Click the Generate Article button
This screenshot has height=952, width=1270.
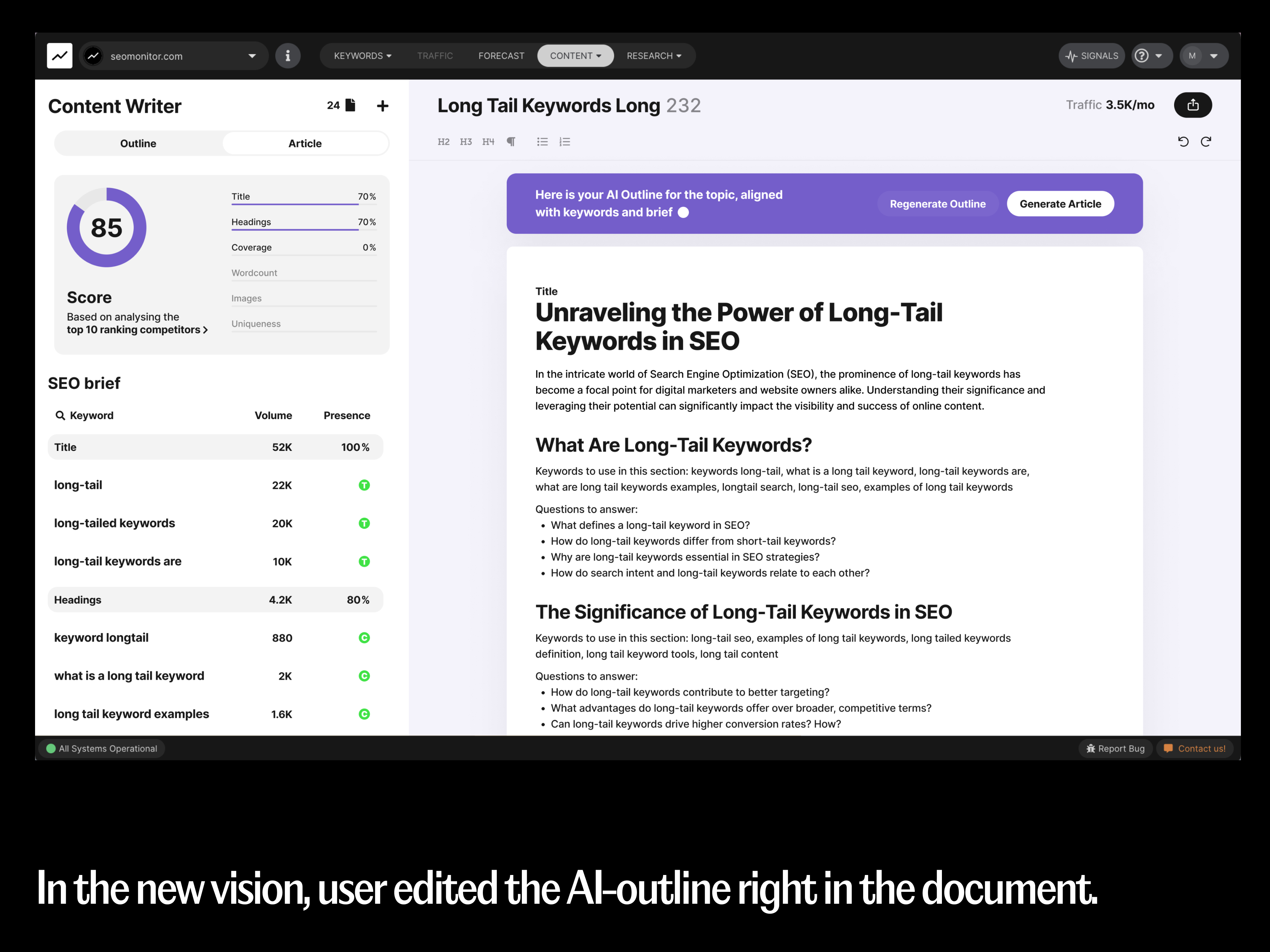(1060, 204)
